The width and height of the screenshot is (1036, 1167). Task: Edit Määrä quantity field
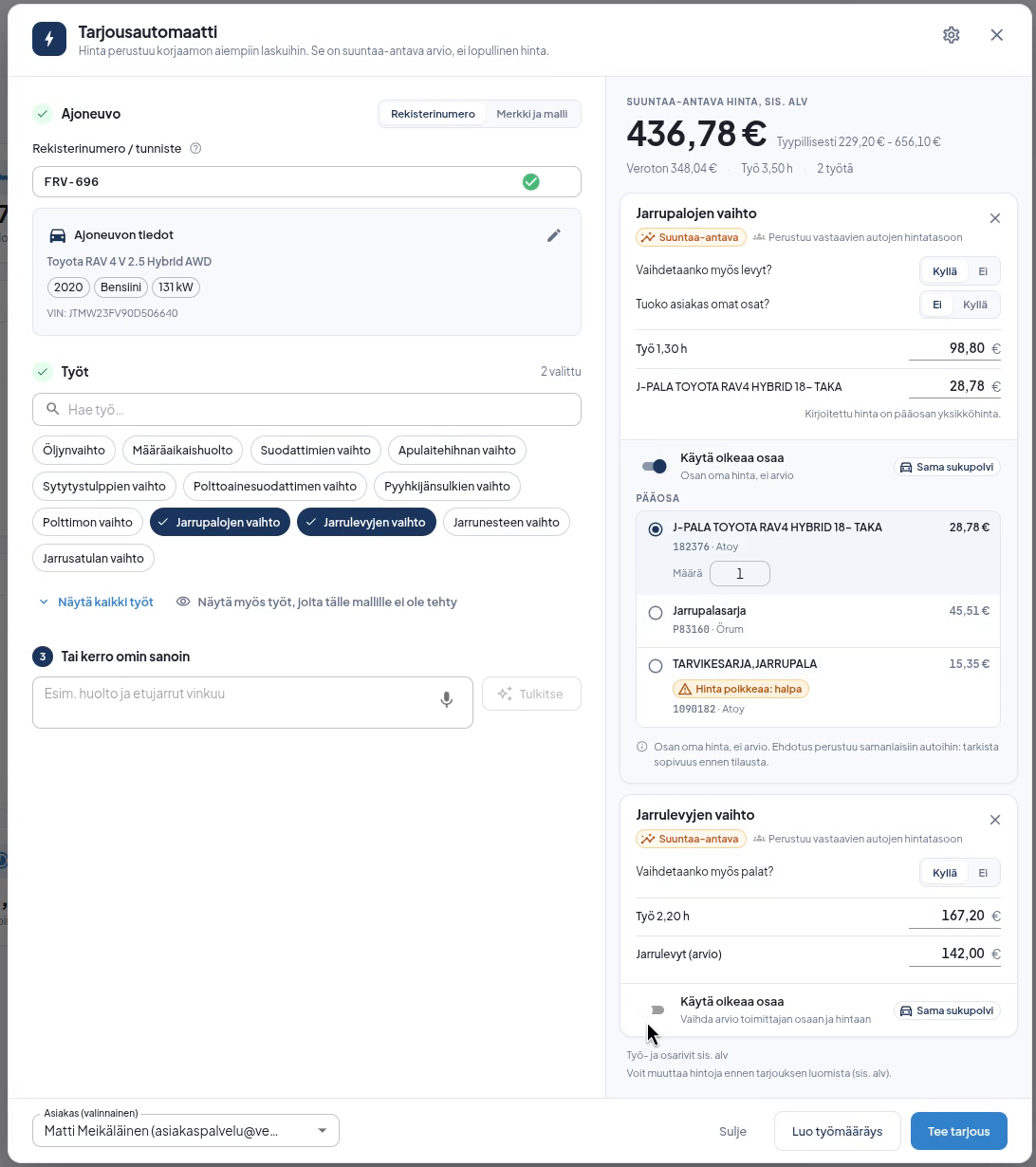tap(740, 573)
